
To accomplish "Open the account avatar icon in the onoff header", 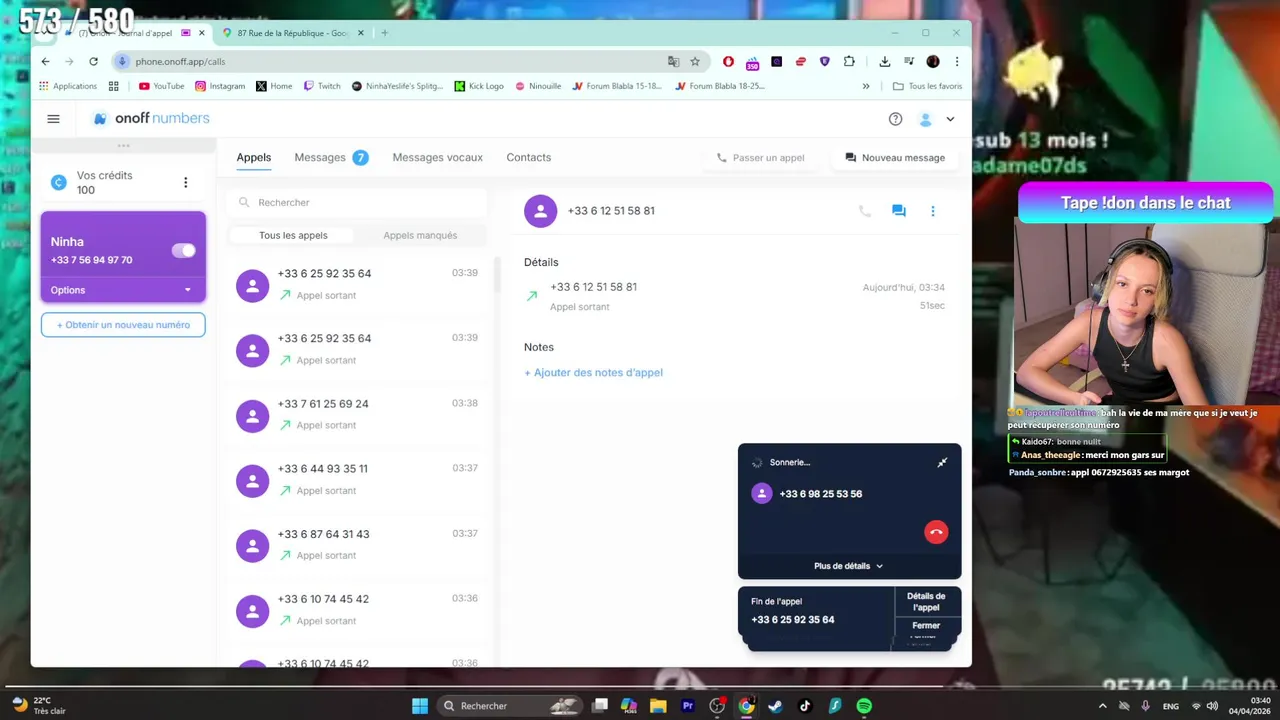I will (x=926, y=119).
